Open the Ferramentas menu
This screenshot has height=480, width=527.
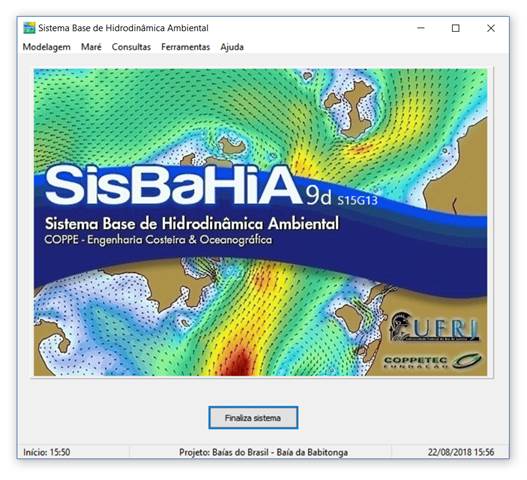click(186, 47)
